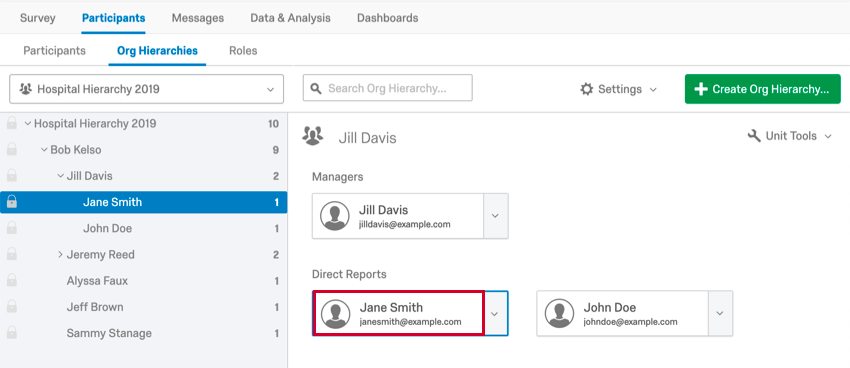Switch to the Survey tab
Viewport: 850px width, 368px height.
(x=37, y=18)
